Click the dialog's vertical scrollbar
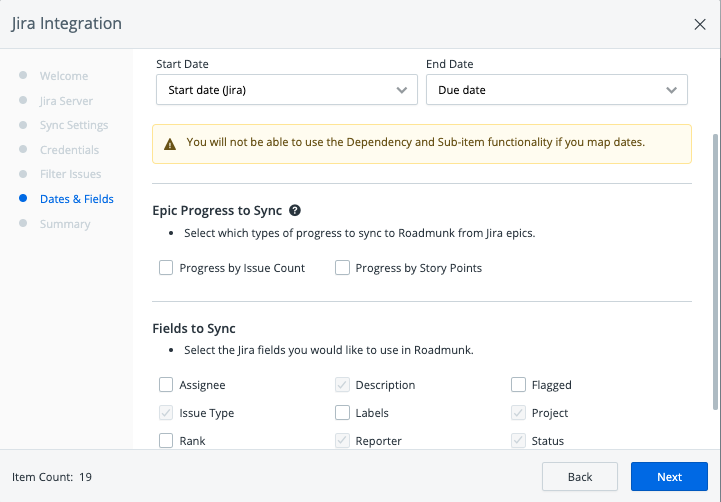Image resolution: width=721 pixels, height=502 pixels. 715,271
